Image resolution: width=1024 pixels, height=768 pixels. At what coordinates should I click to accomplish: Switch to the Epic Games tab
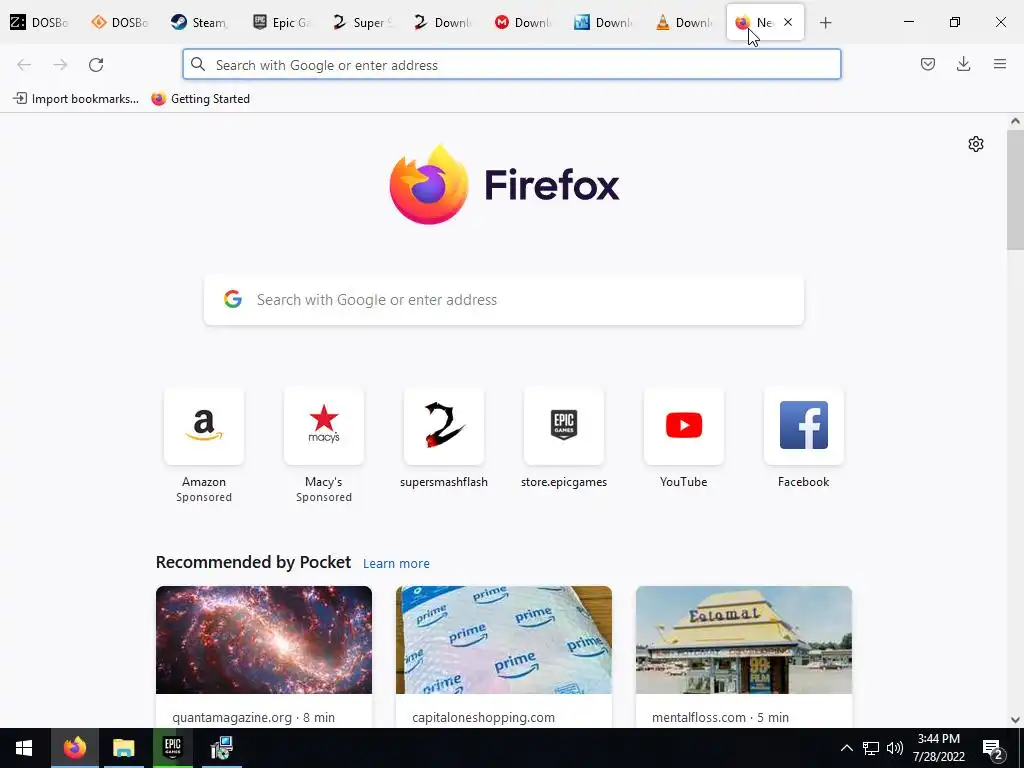coord(282,23)
